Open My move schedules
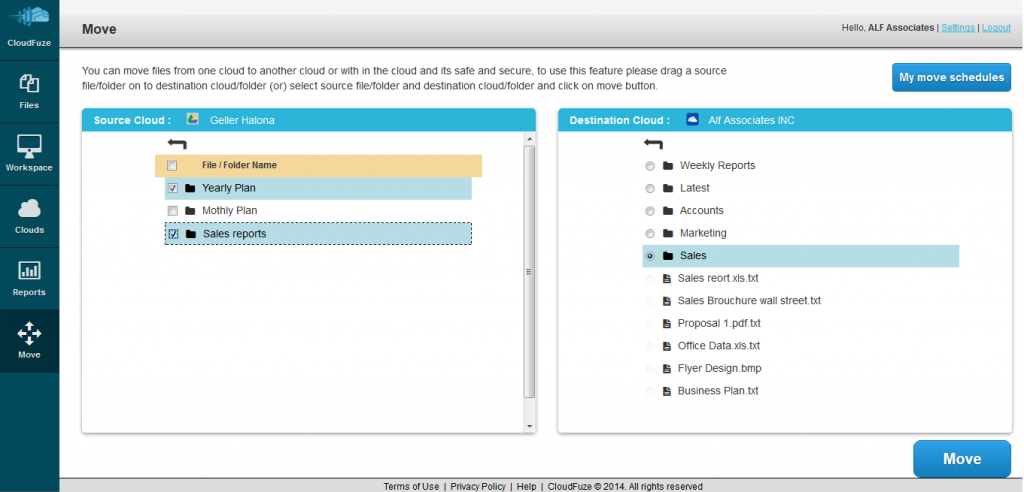 click(952, 78)
